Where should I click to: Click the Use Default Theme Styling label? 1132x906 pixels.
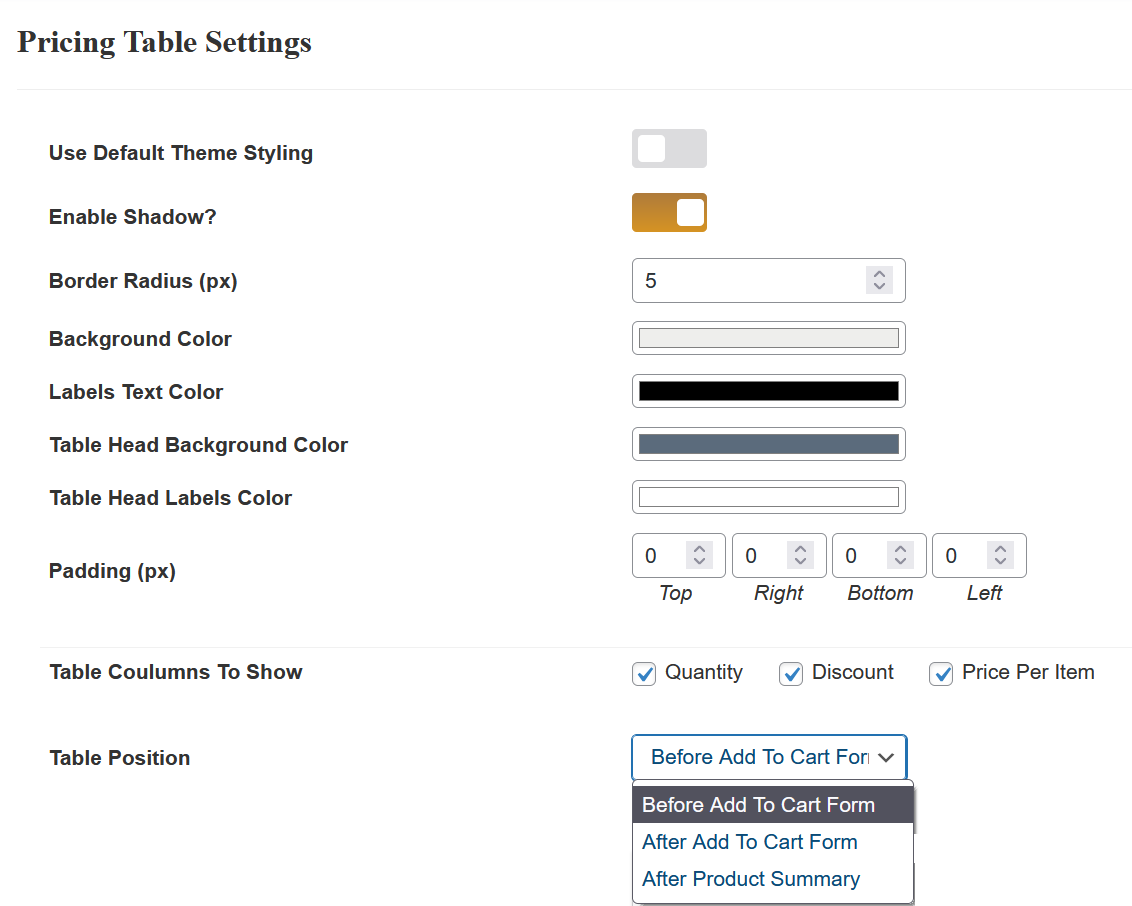tap(181, 153)
